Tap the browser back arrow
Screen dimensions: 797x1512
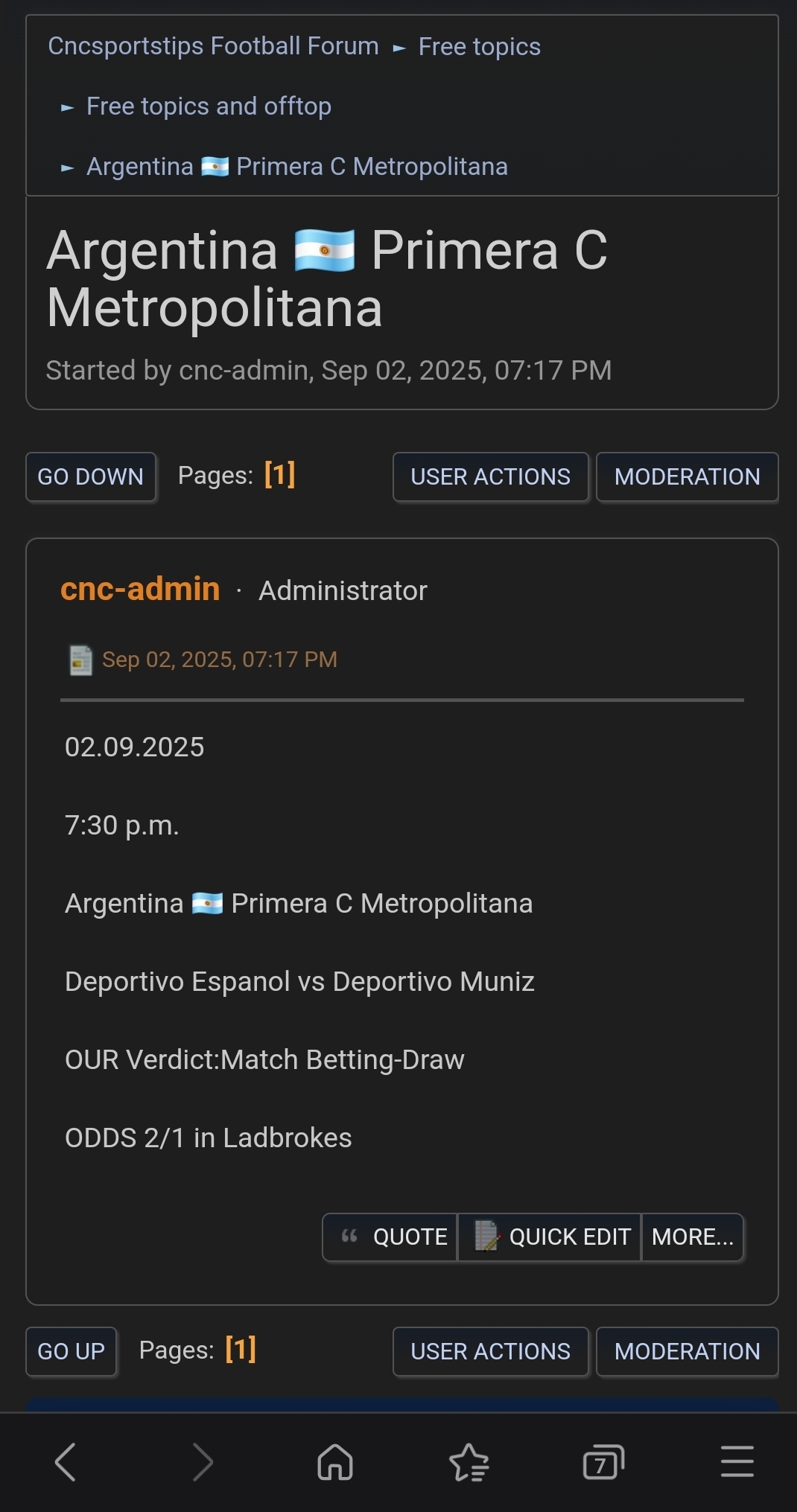coord(66,1461)
